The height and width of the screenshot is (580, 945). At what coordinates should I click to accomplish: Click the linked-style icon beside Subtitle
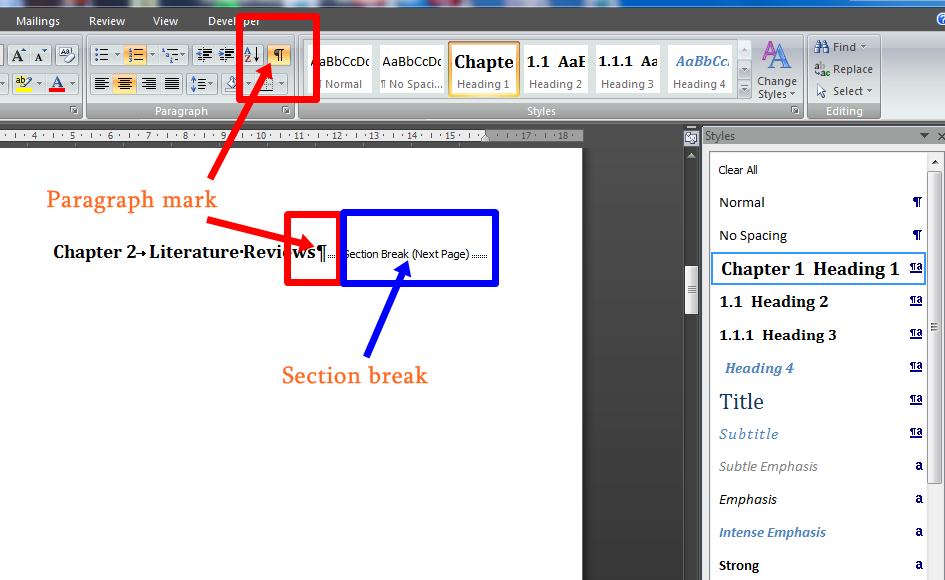coord(916,432)
